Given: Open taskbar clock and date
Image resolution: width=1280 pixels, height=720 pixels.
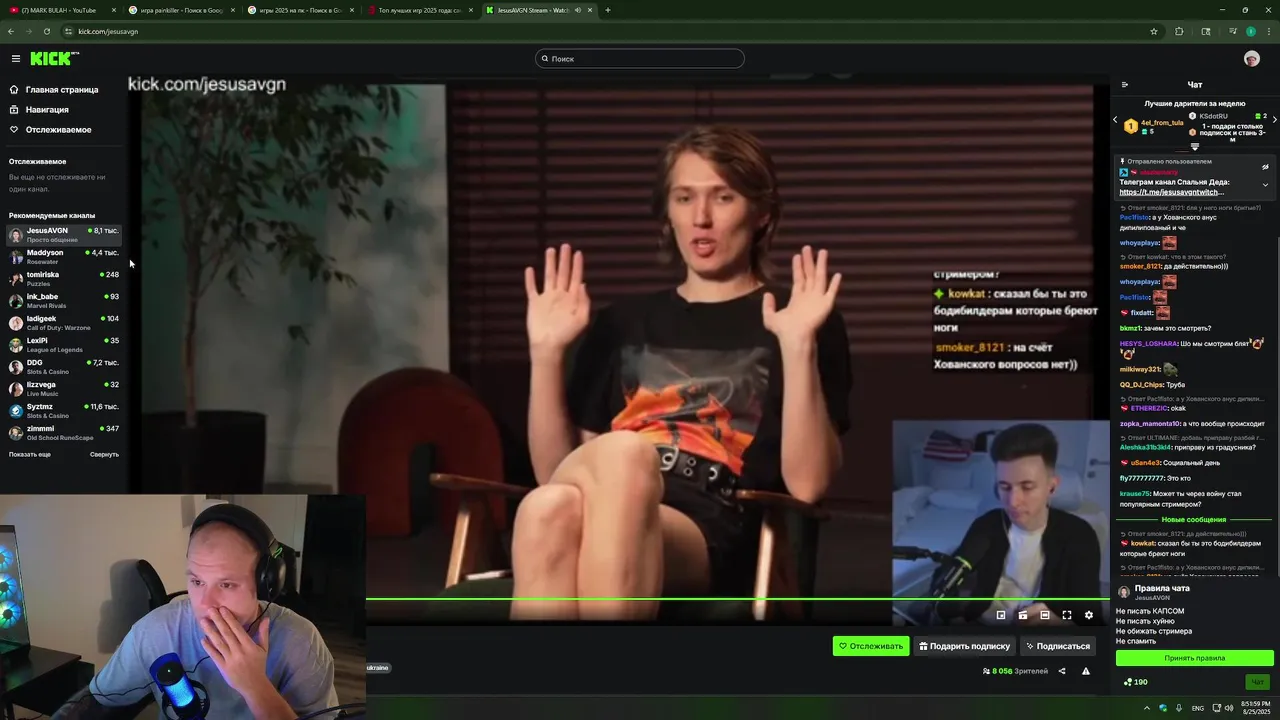Looking at the screenshot, I should coord(1256,708).
